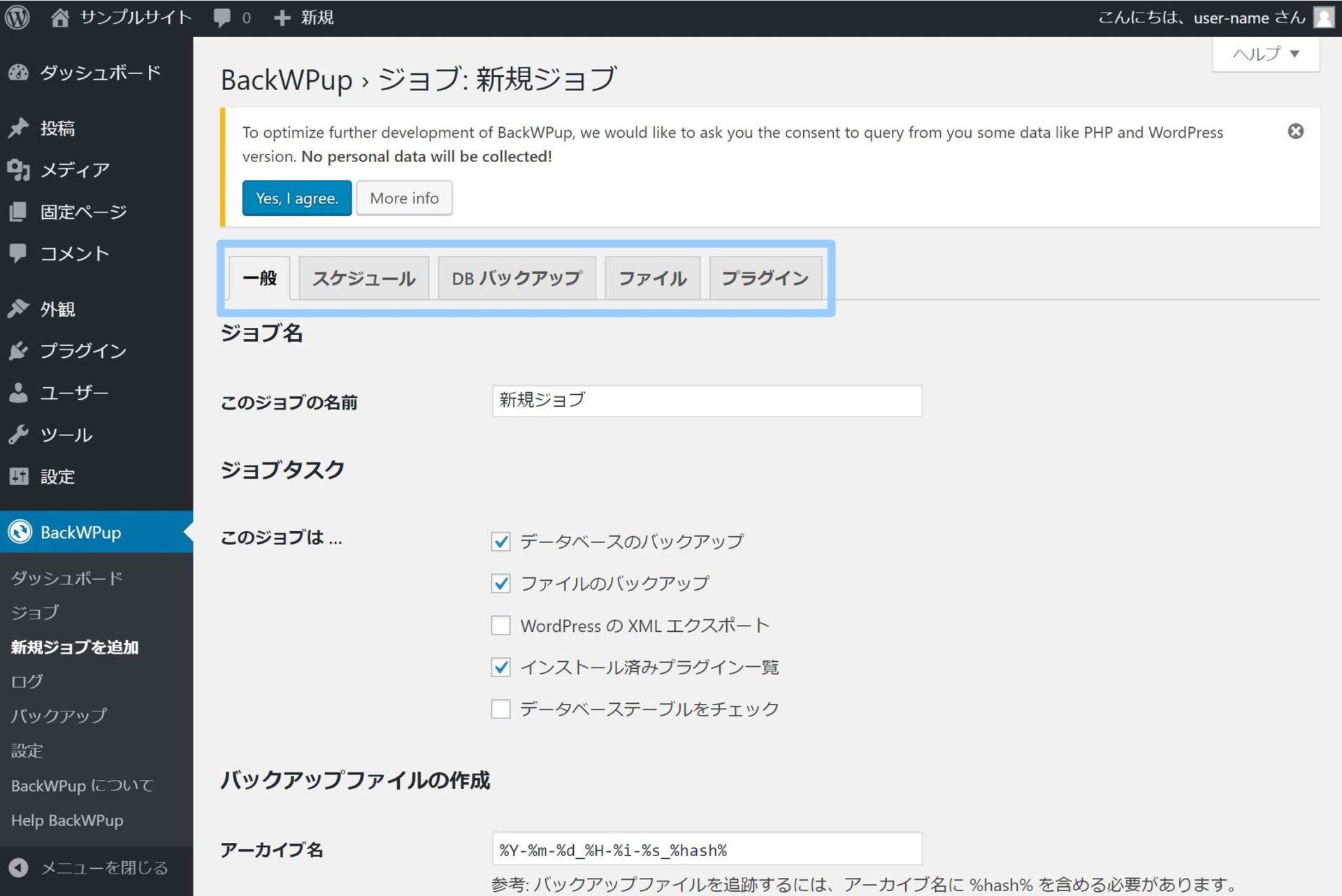Viewport: 1342px width, 896px height.
Task: Select the 外観 appearance icon
Action: coord(18,308)
